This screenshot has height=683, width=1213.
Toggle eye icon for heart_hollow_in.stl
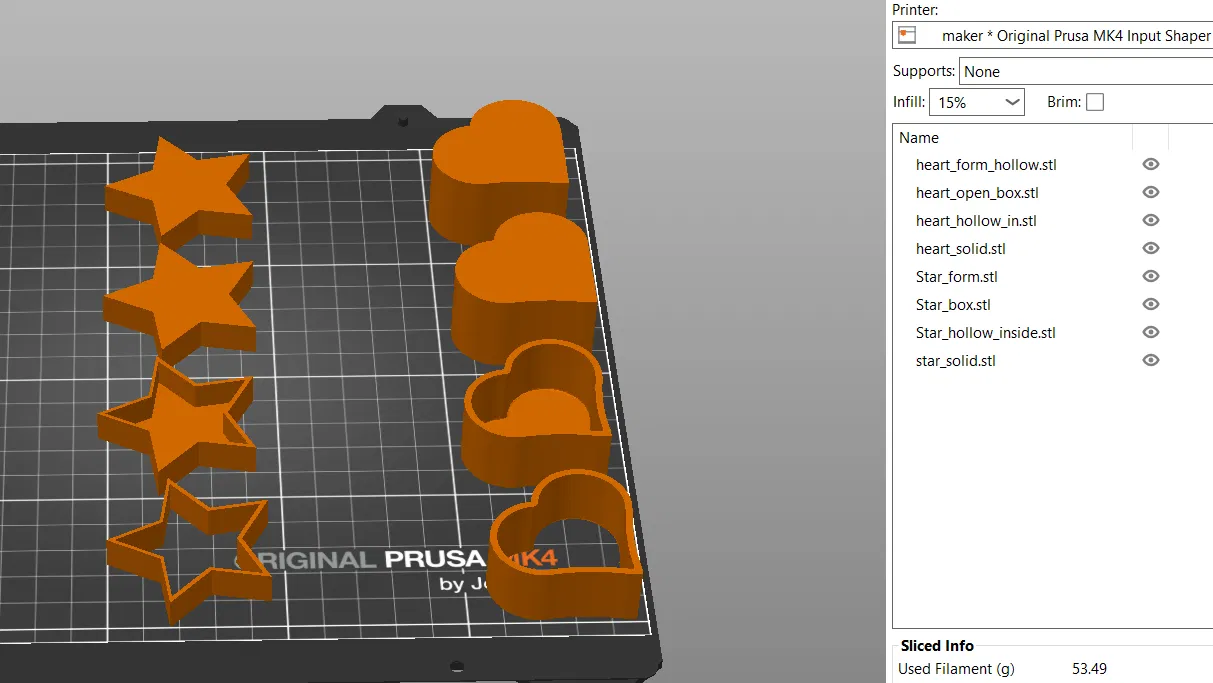click(1151, 220)
